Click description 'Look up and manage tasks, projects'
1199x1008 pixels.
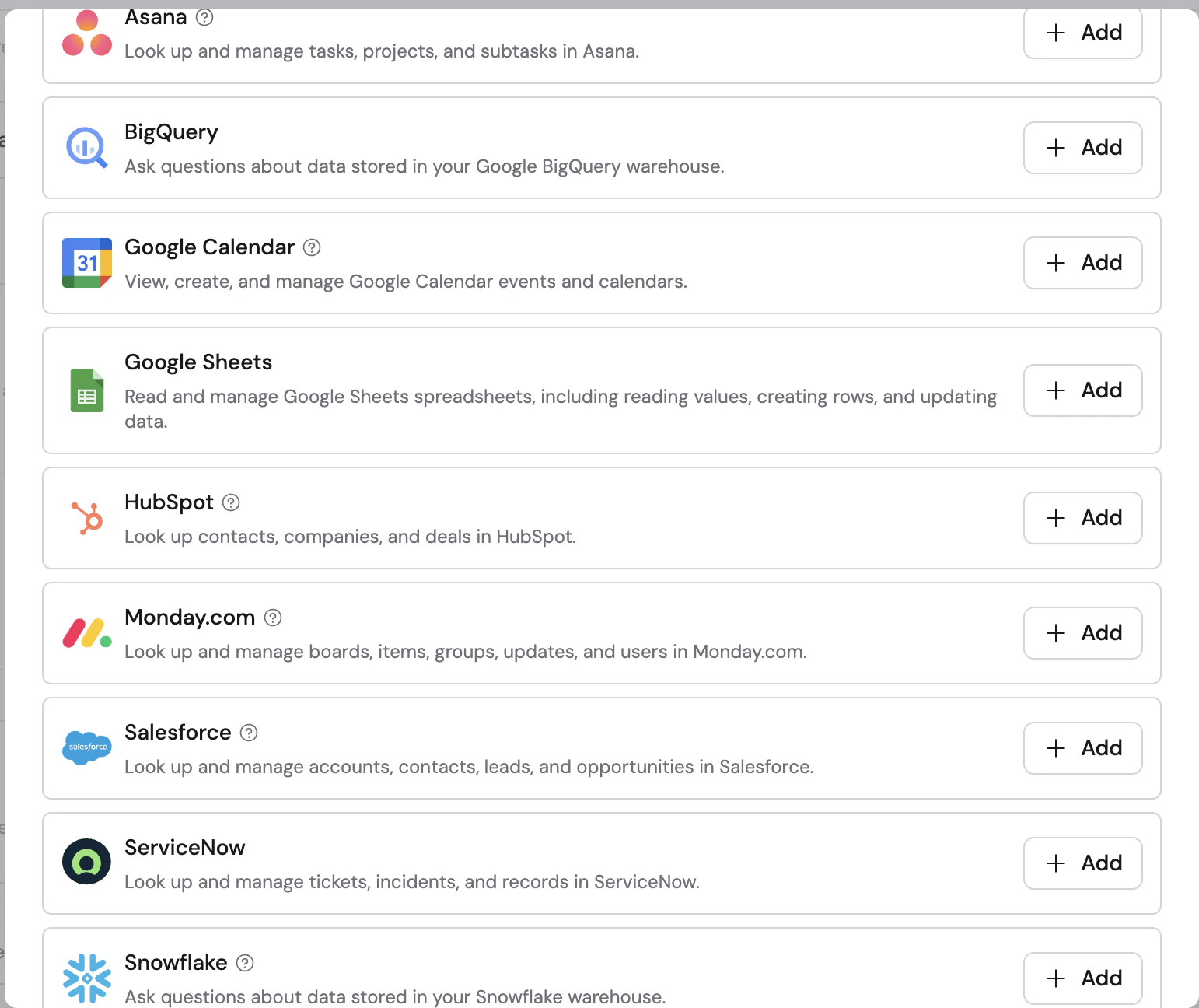click(382, 51)
